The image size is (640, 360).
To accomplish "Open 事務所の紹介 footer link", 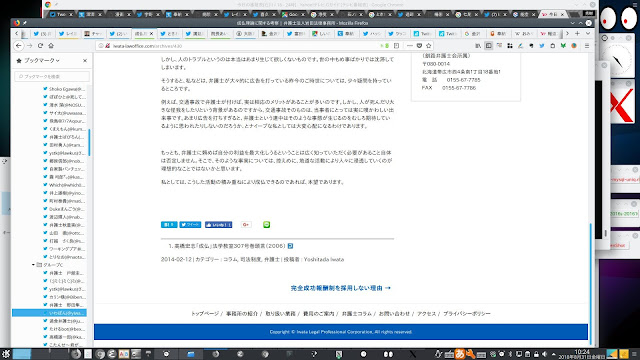I will pos(242,314).
